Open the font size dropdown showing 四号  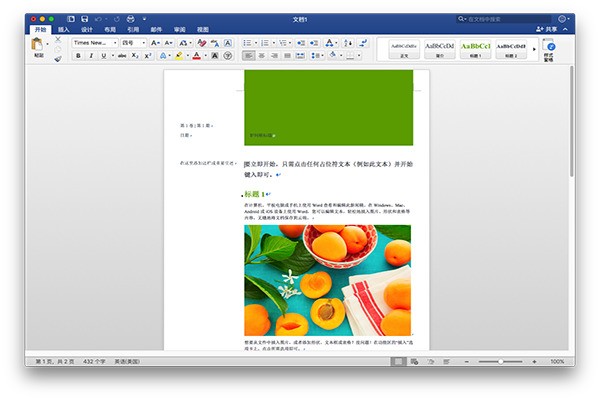(134, 43)
